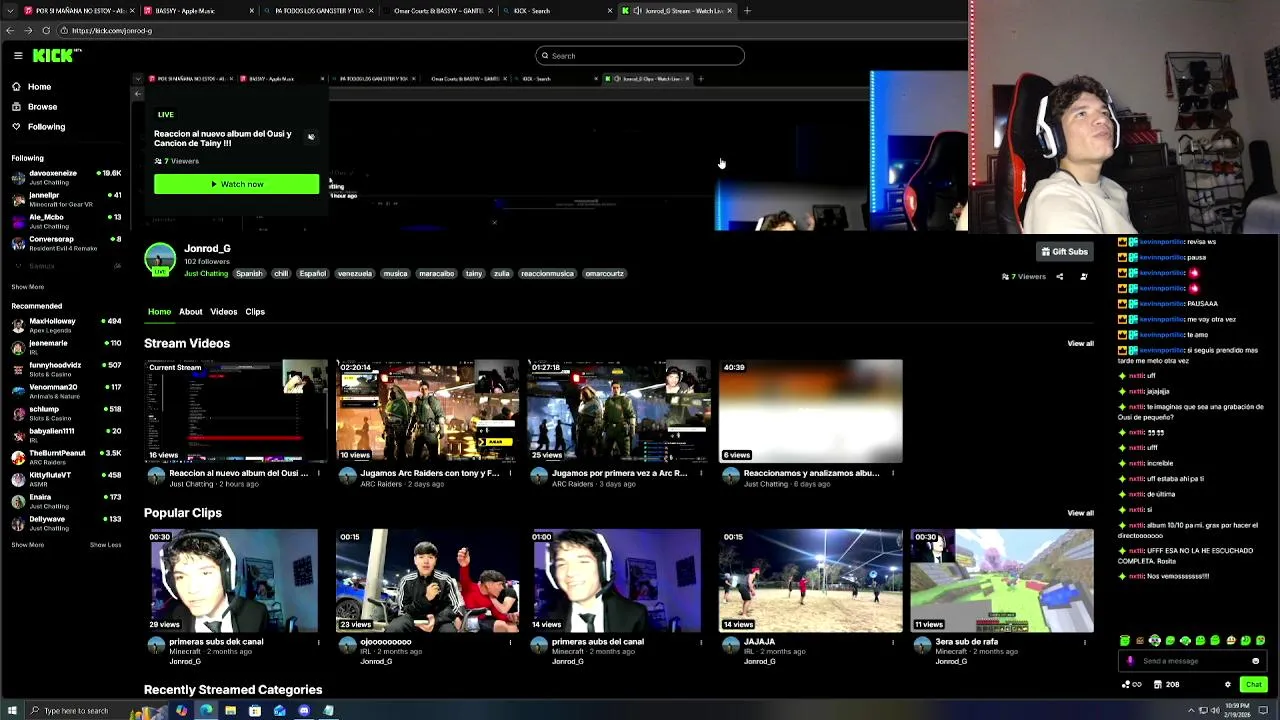Image resolution: width=1280 pixels, height=720 pixels.
Task: Open the Current Stream video thumbnail
Action: tap(236, 411)
